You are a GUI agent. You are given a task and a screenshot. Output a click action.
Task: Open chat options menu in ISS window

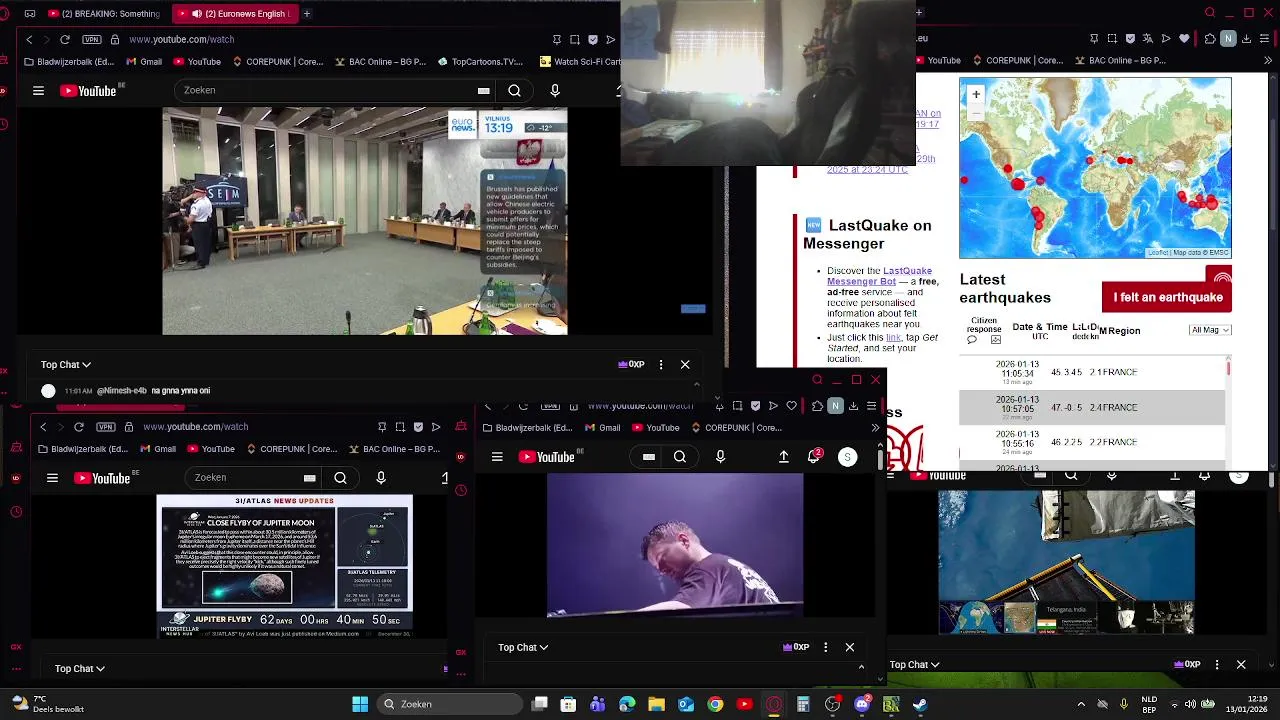coord(1216,664)
